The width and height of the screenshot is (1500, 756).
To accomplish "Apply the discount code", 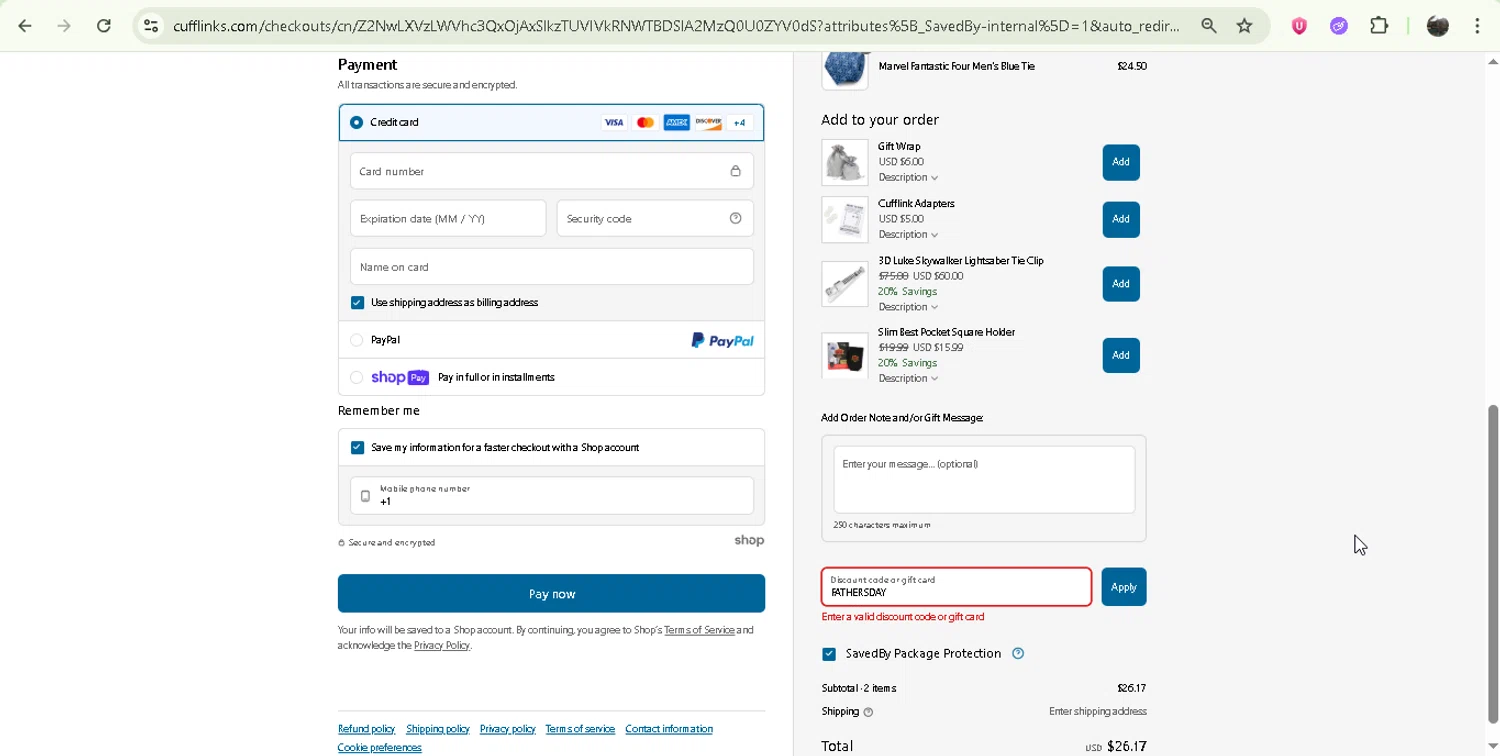I will (1124, 587).
